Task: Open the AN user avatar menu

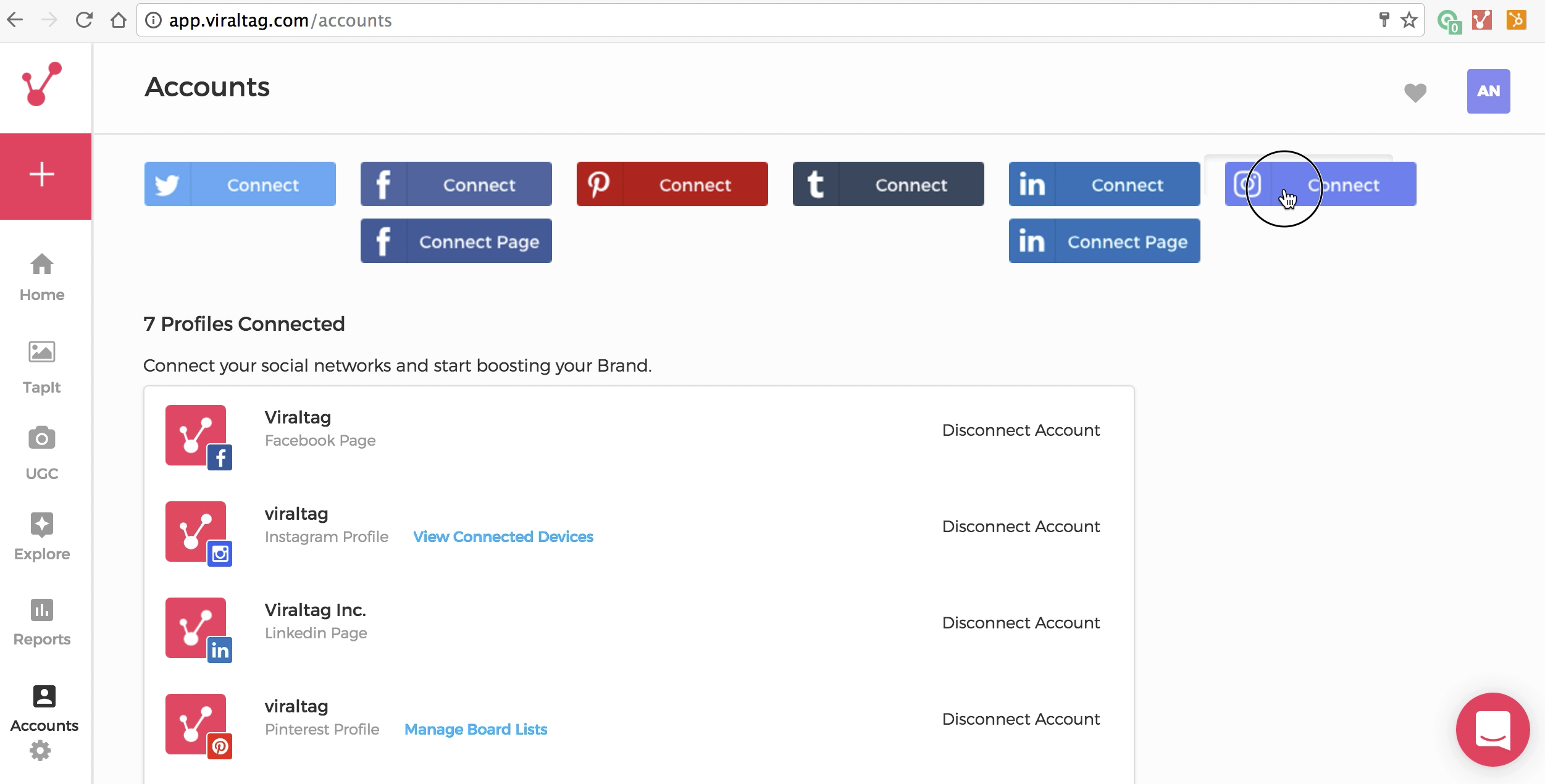Action: [1489, 91]
